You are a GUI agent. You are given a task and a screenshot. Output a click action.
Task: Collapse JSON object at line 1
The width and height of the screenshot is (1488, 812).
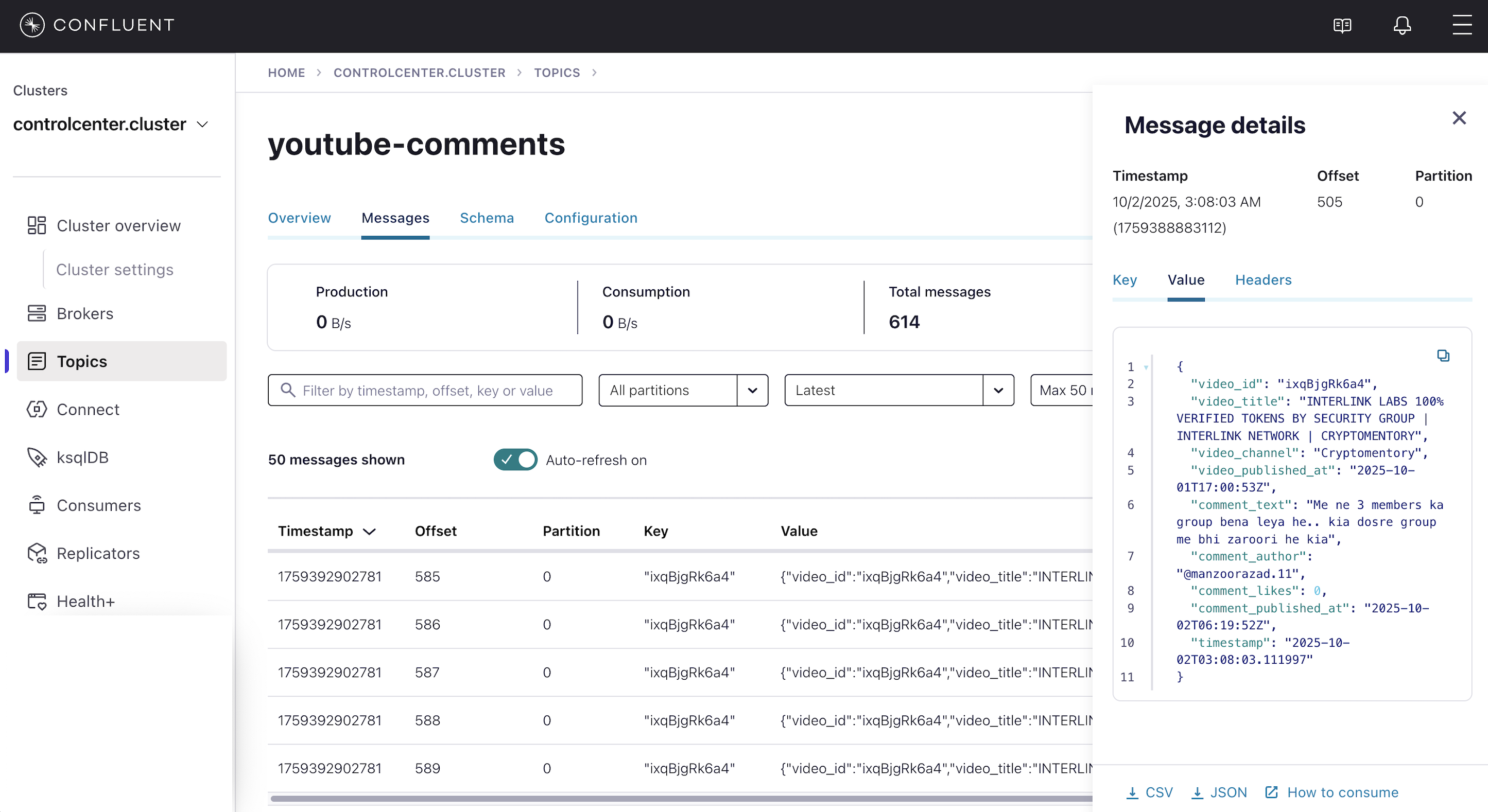pyautogui.click(x=1146, y=367)
